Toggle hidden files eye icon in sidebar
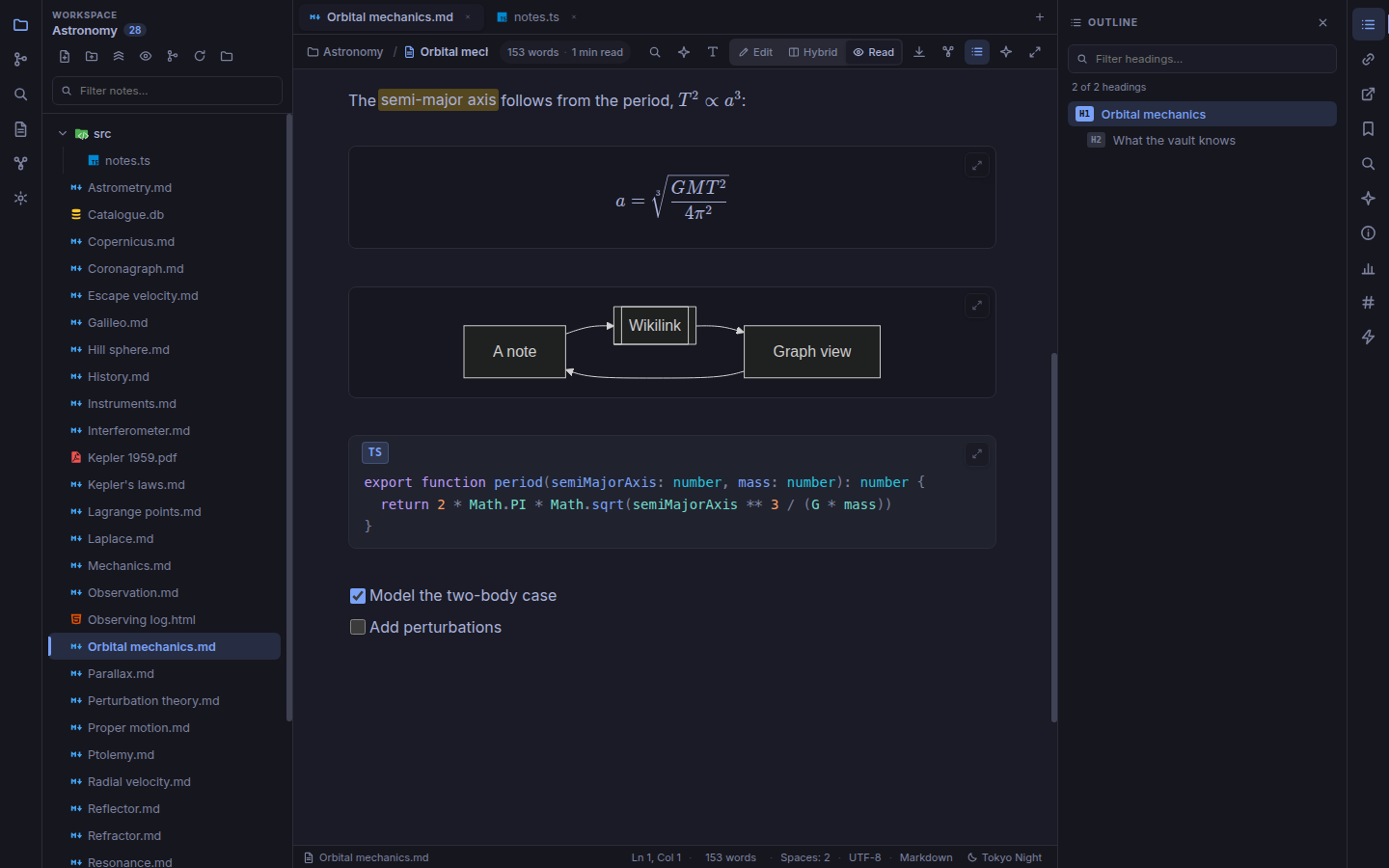This screenshot has height=868, width=1389. click(146, 56)
